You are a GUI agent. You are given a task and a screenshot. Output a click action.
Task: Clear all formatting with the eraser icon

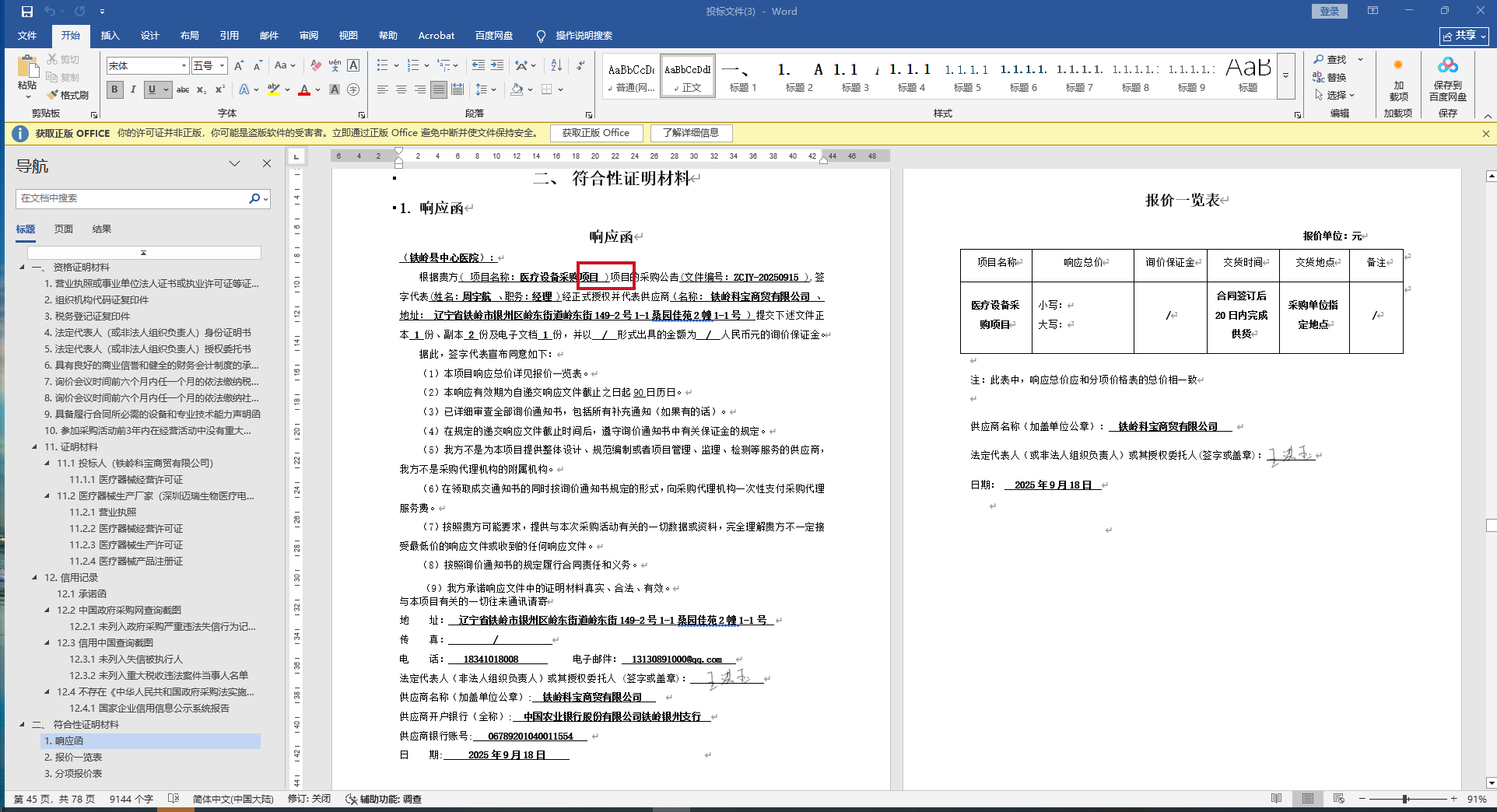pyautogui.click(x=315, y=66)
